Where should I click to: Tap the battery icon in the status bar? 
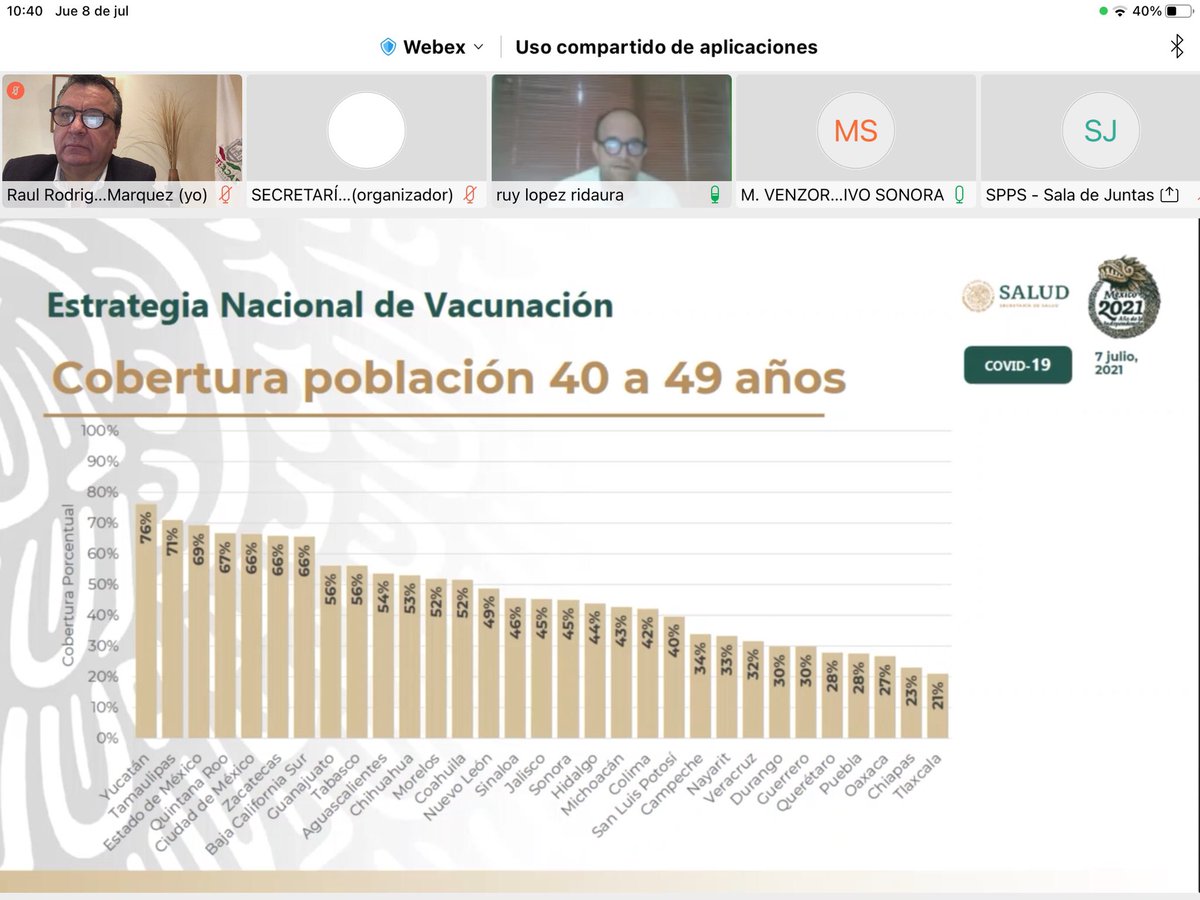coord(1178,11)
